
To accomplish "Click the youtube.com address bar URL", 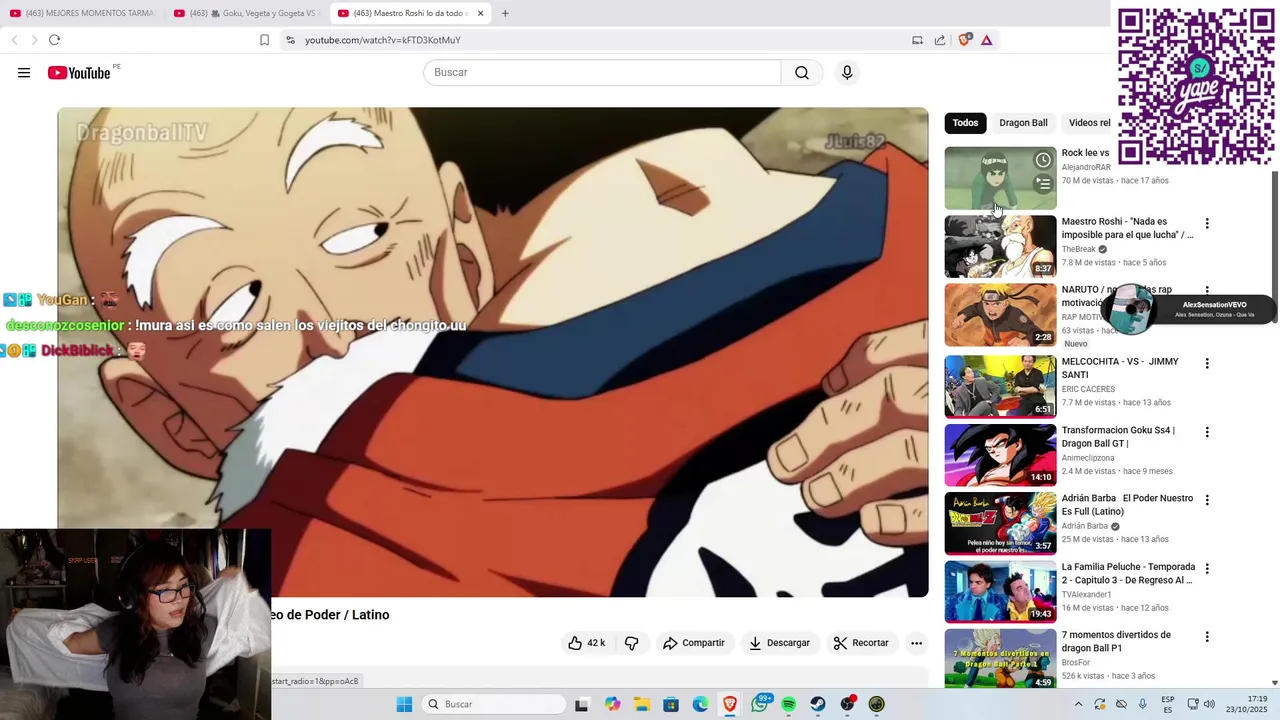I will tap(382, 40).
